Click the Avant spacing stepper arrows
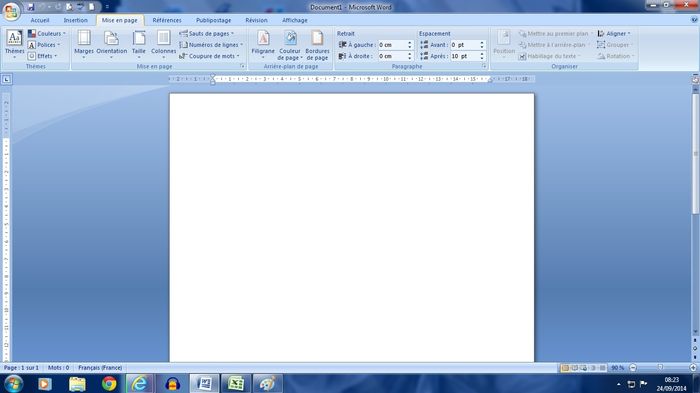700x393 pixels. (x=482, y=45)
